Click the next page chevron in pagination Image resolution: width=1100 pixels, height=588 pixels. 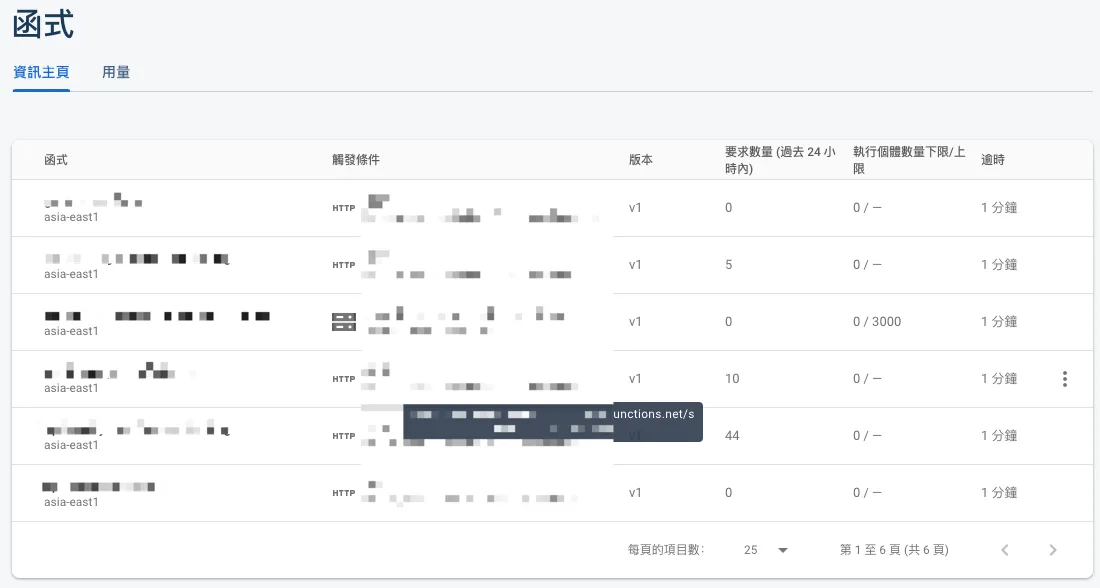point(1052,550)
